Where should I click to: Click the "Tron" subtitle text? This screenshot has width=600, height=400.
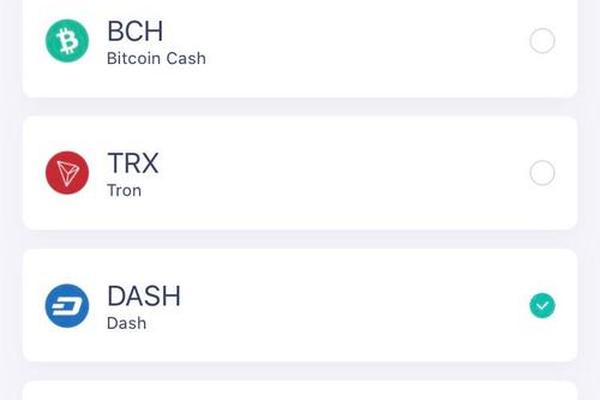point(124,191)
